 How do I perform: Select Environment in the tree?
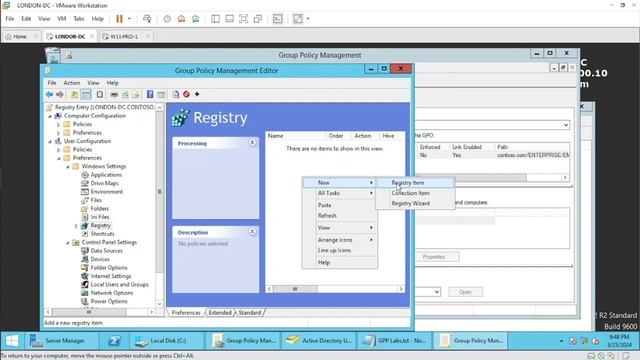tap(106, 191)
